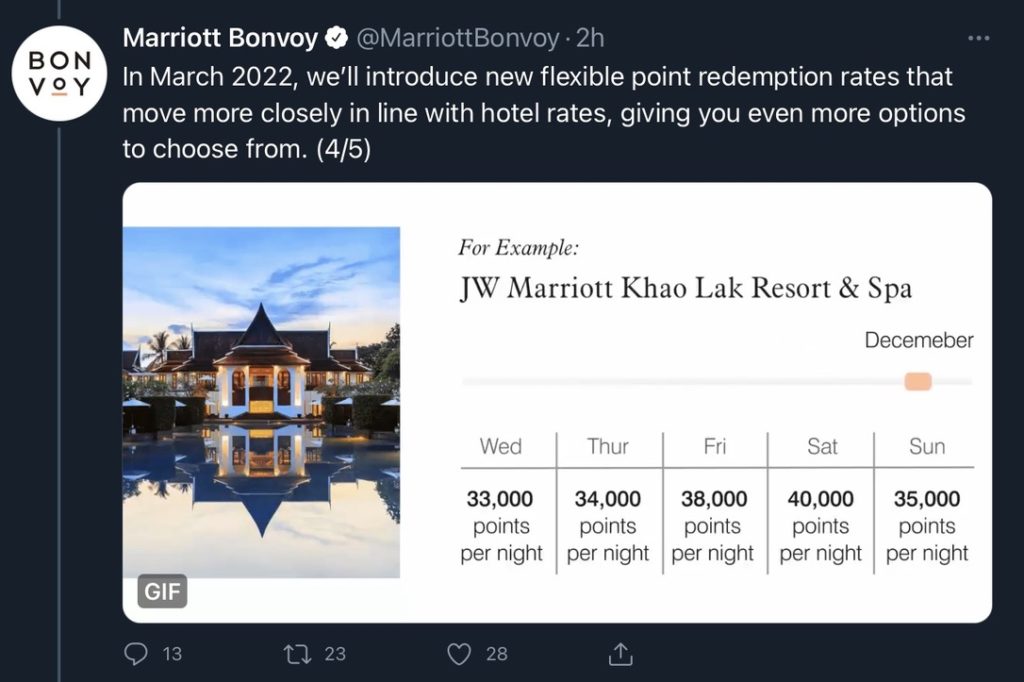
Task: Click the 23 retweets count
Action: (x=335, y=654)
